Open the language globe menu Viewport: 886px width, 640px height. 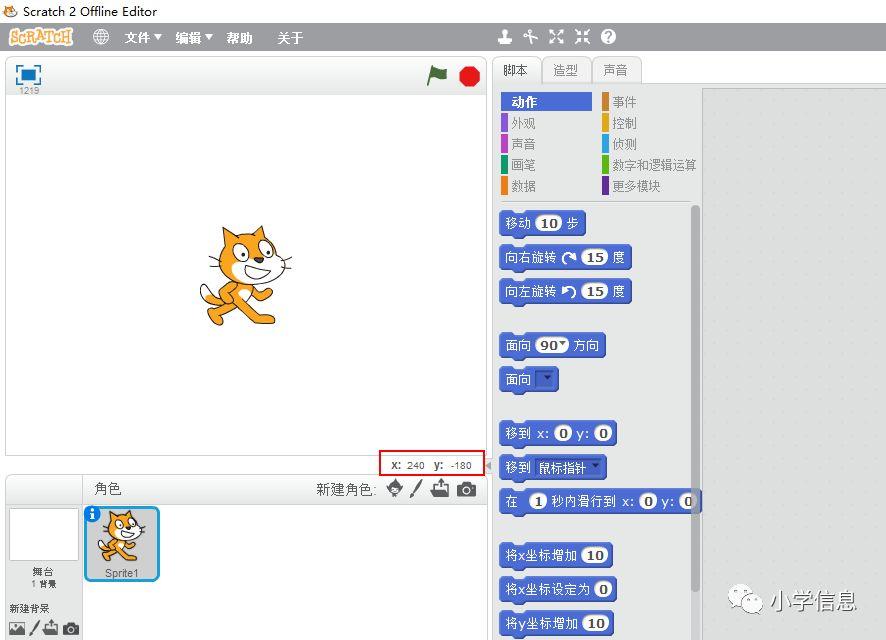101,37
